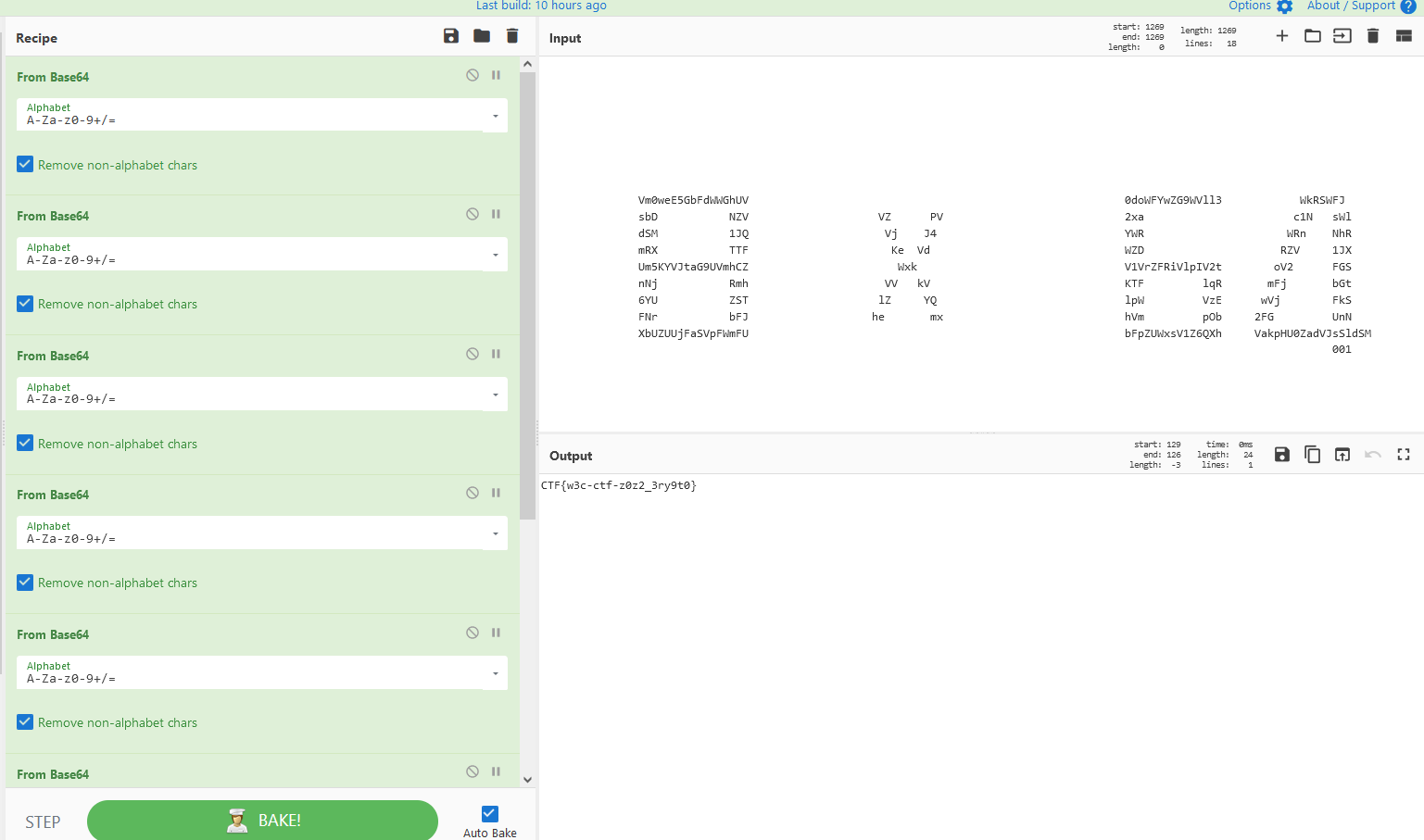Screen dimensions: 1424x840
Task: Set a breakpoint on the fourth From Base64 operation
Action: tap(496, 493)
